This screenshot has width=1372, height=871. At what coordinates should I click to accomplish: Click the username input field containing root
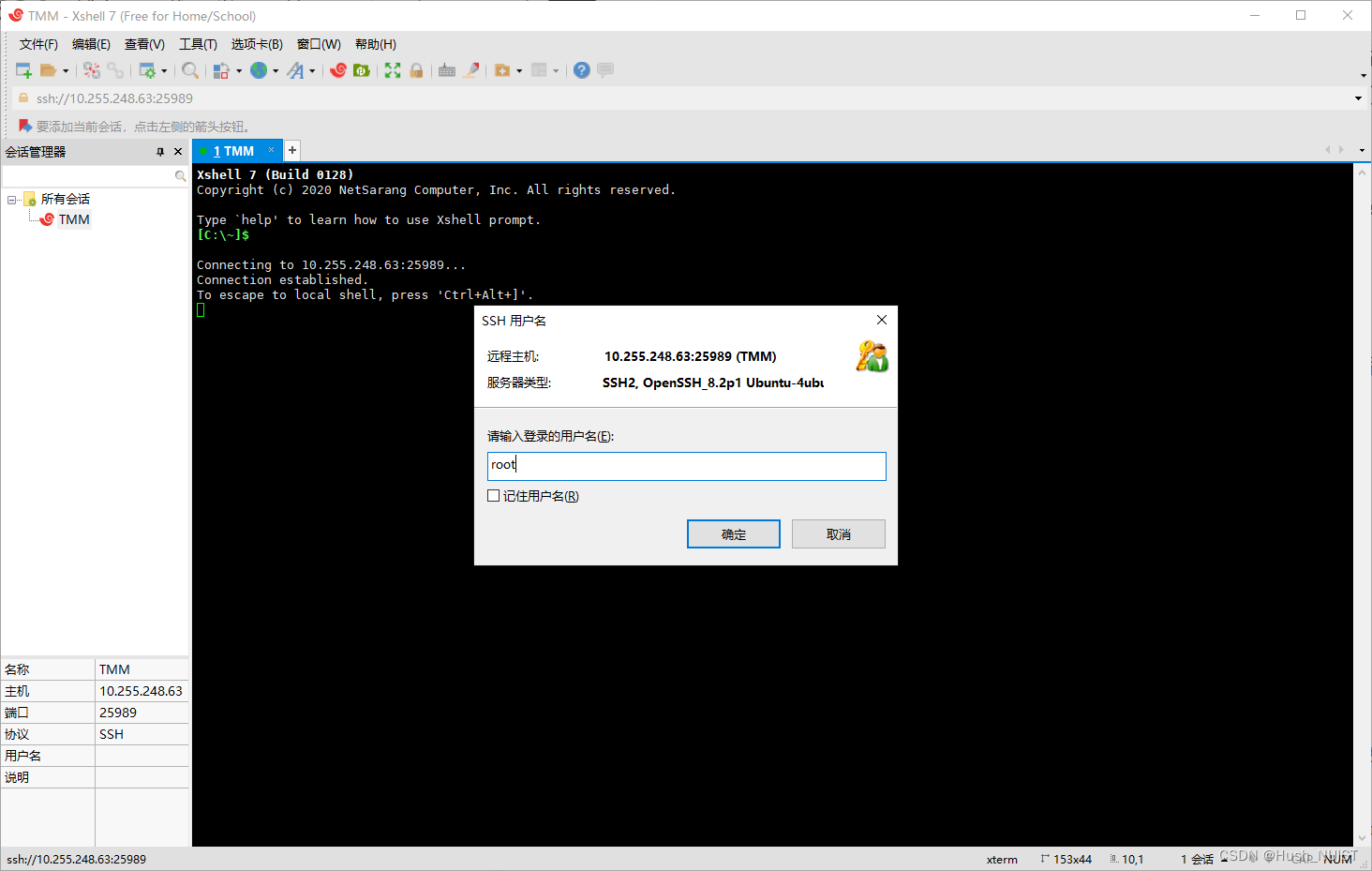(x=687, y=466)
